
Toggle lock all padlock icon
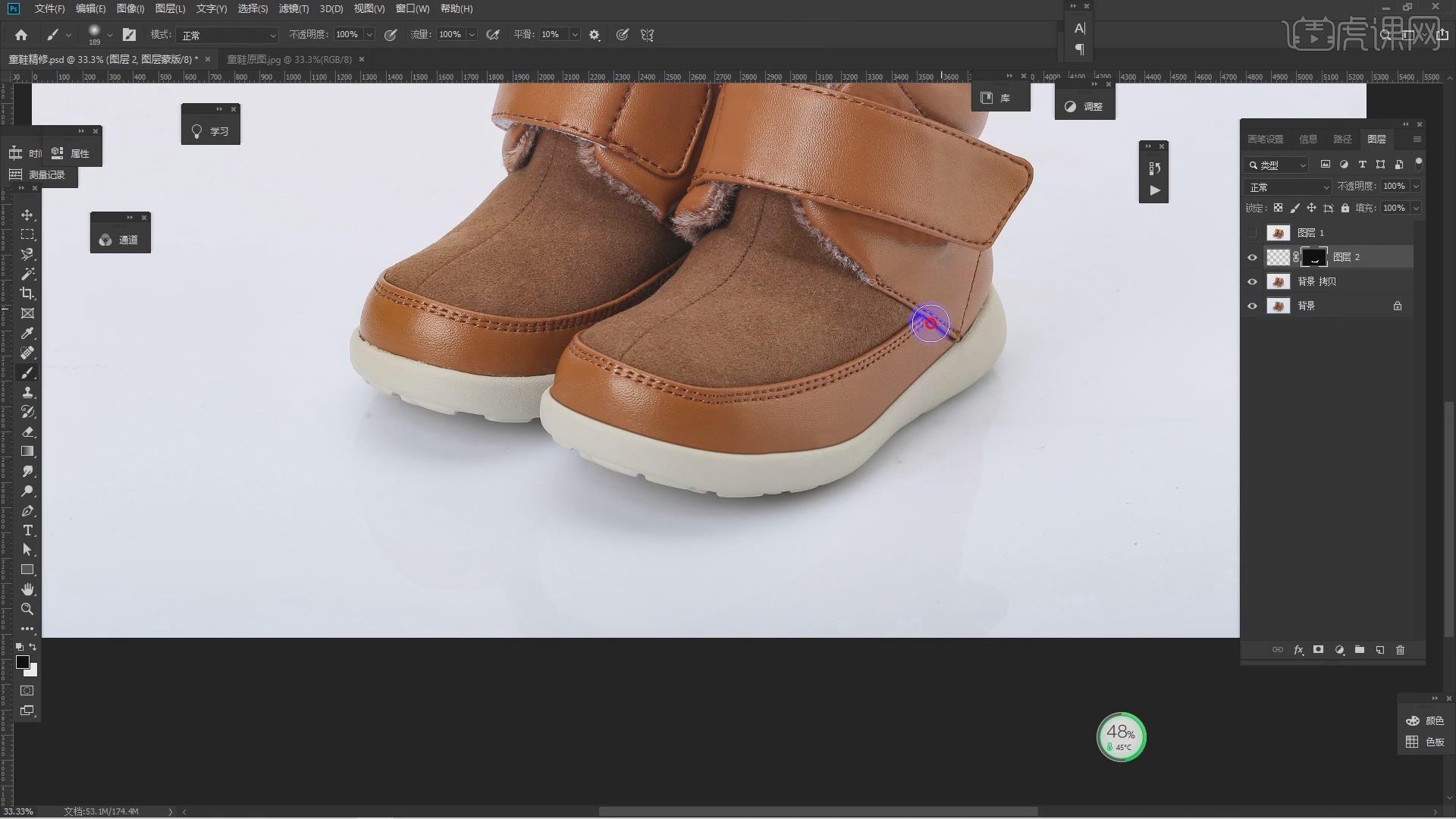coord(1345,208)
